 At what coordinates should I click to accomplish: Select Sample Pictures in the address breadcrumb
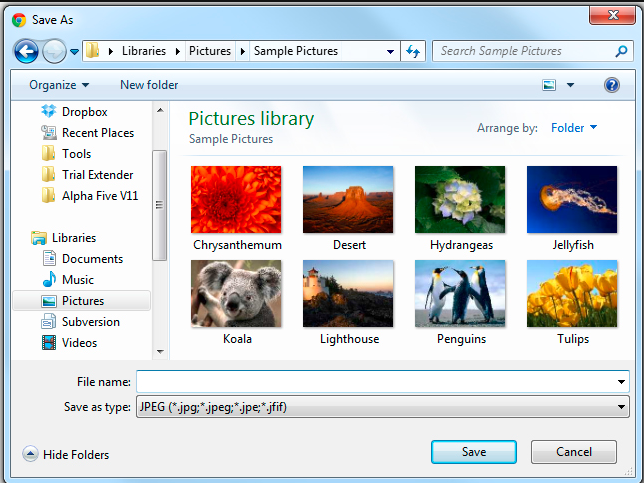296,51
